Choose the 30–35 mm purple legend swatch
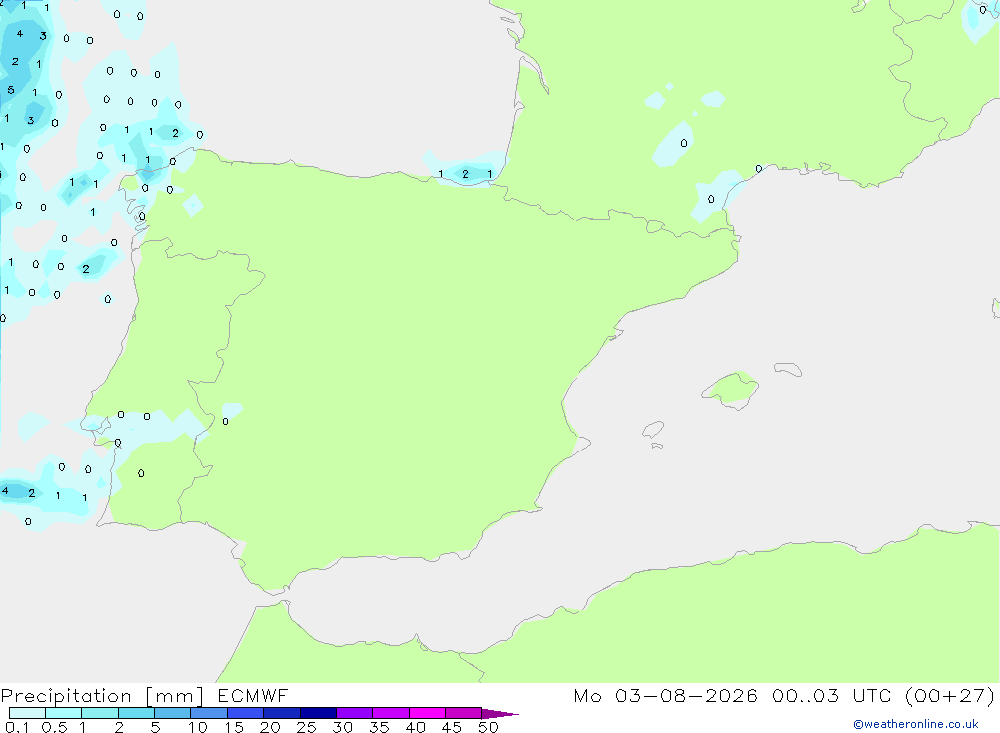1000x733 pixels. click(354, 713)
